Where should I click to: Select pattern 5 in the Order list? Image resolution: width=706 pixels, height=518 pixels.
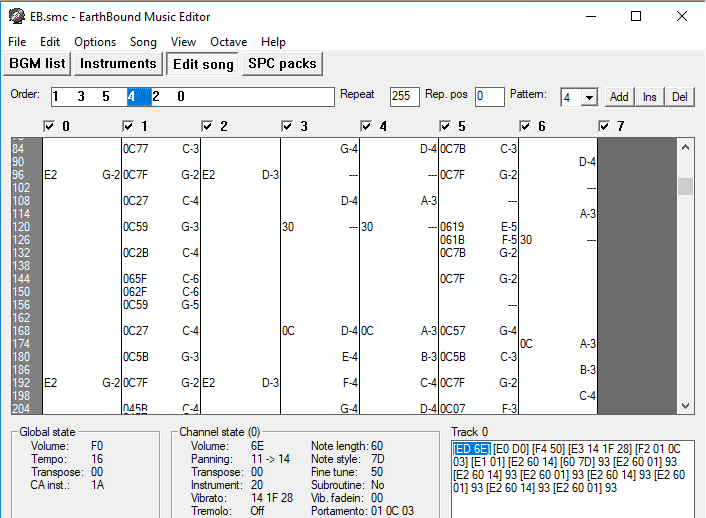click(x=106, y=96)
